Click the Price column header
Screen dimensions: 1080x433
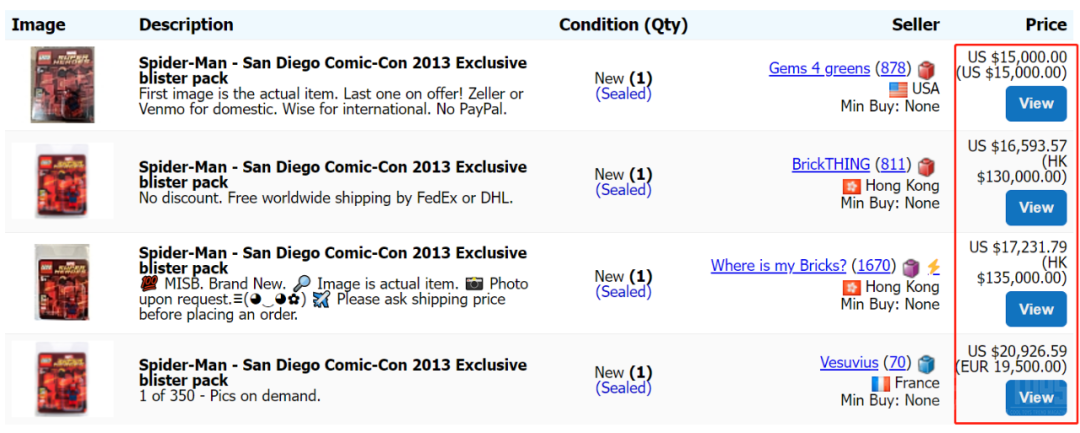[1046, 25]
